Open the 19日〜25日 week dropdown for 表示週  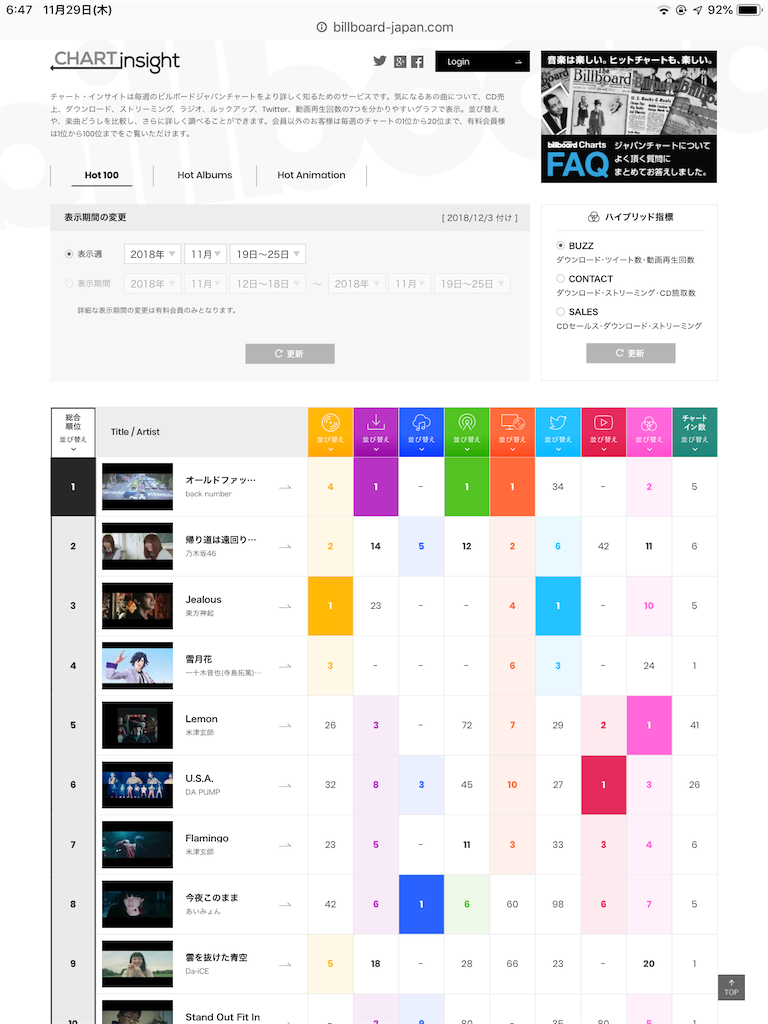click(268, 254)
